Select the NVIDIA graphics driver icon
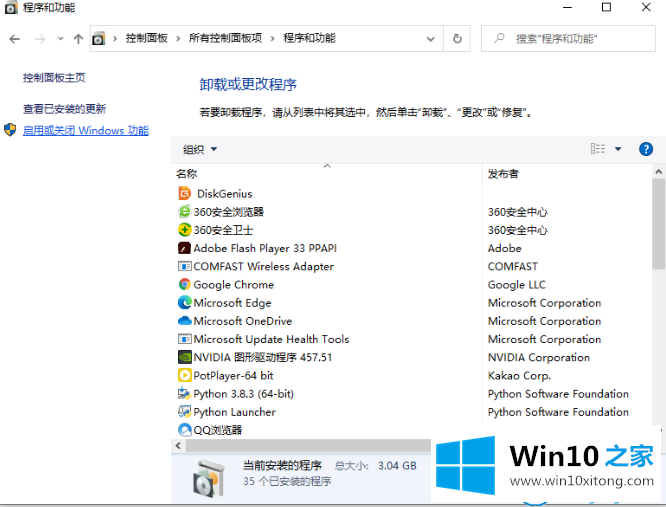Image resolution: width=666 pixels, height=507 pixels. pyautogui.click(x=184, y=357)
